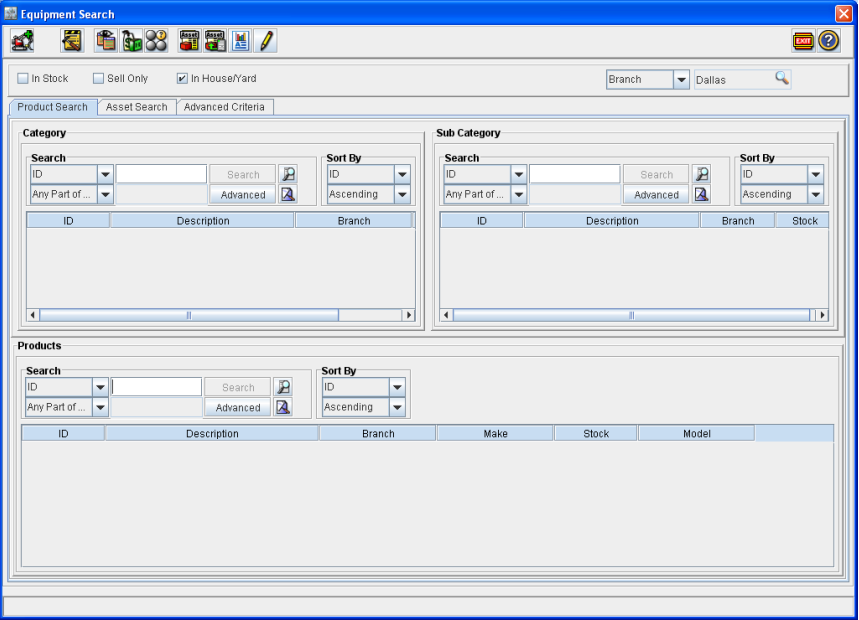Click the add equipment excavator icon
This screenshot has width=859, height=620.
coord(22,41)
